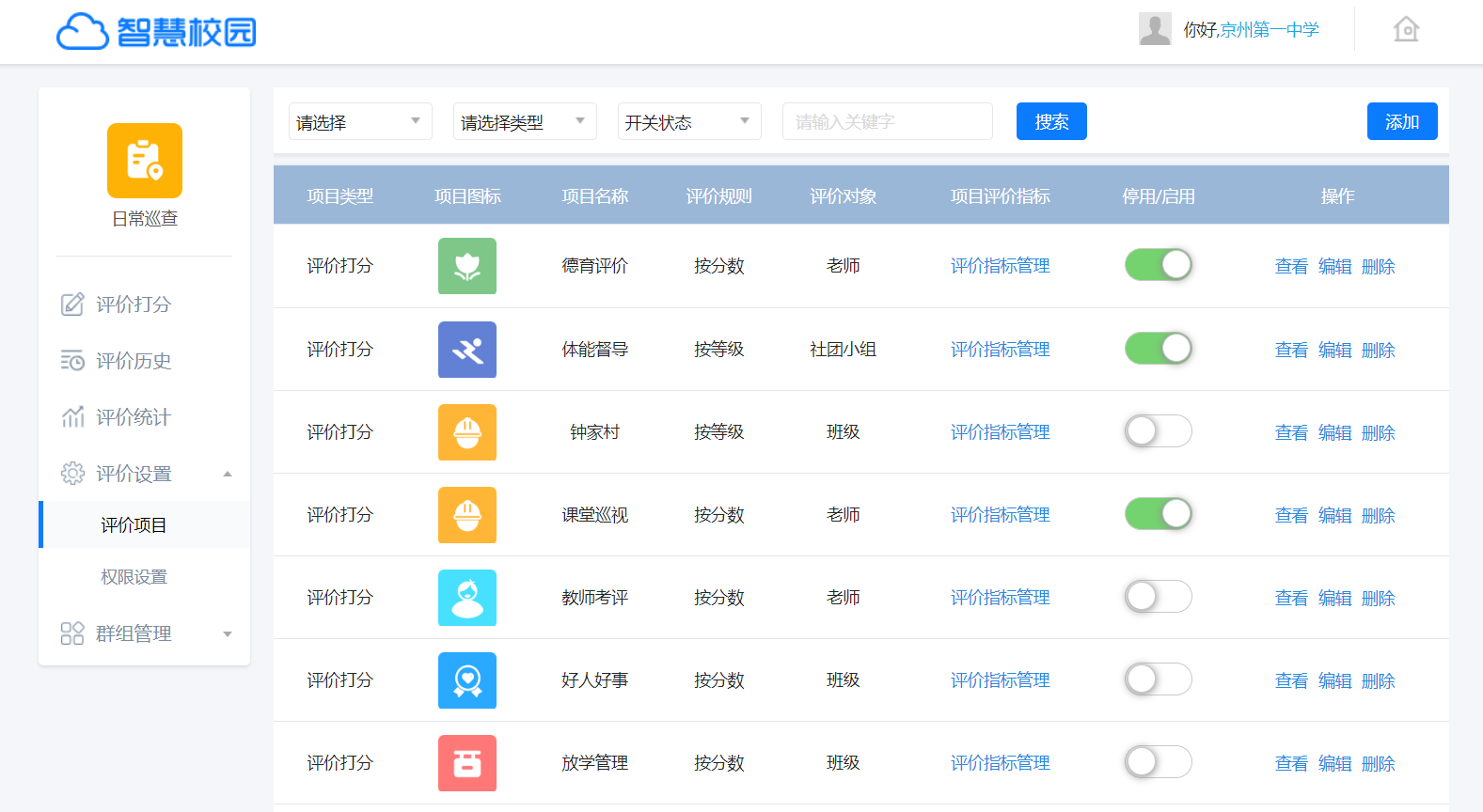Open 评价打分 in the sidebar
The height and width of the screenshot is (812, 1483).
(134, 304)
